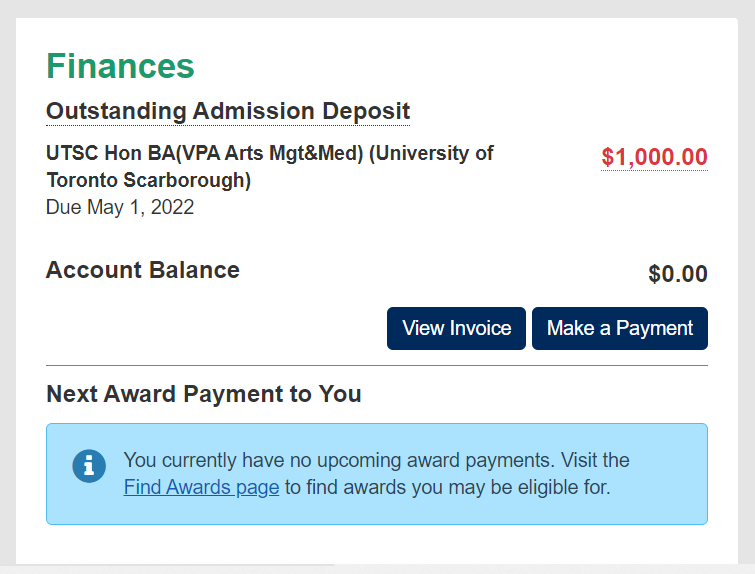Click the blue info circle icon
Viewport: 755px width, 574px height.
89,466
